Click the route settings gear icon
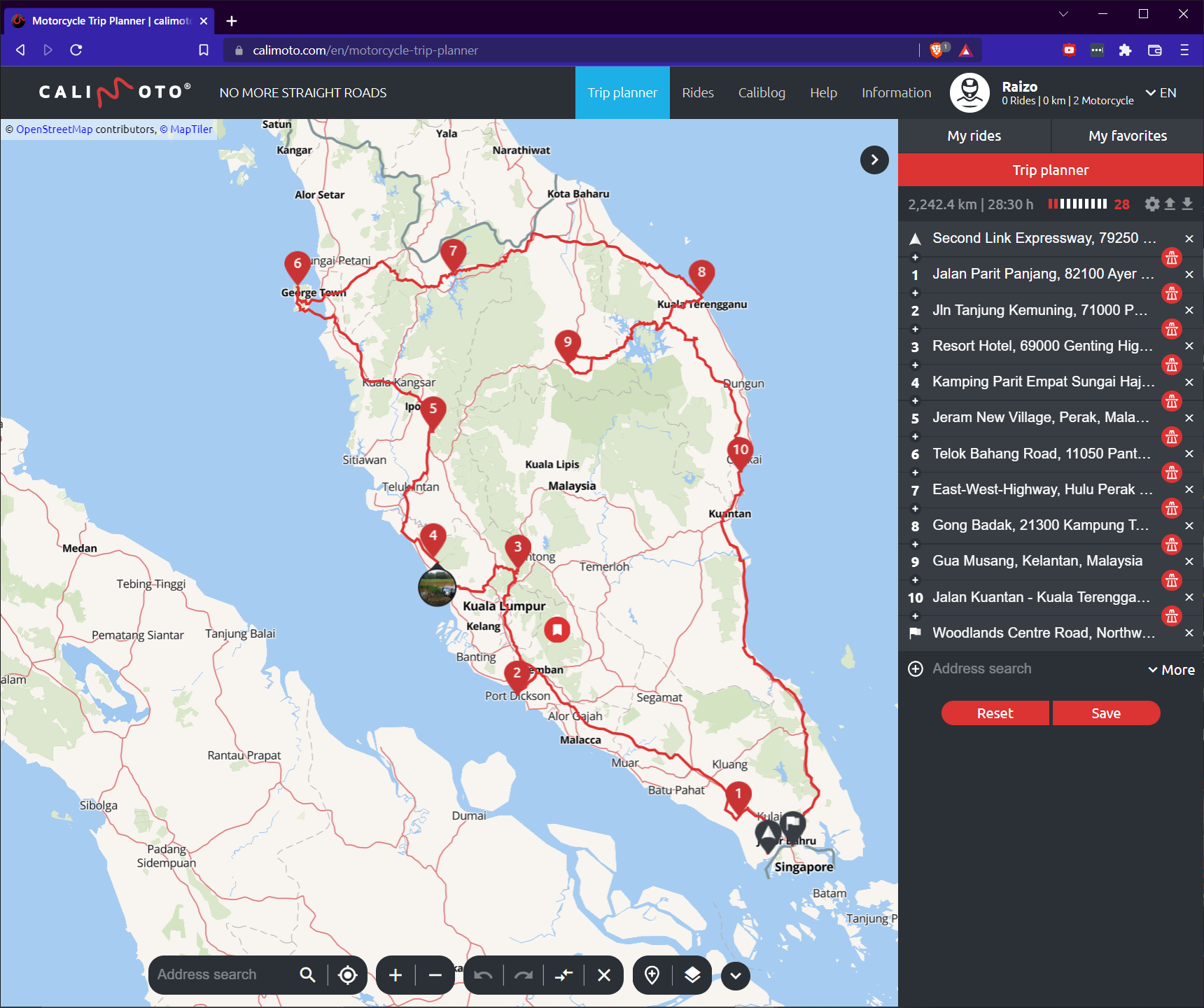The height and width of the screenshot is (1008, 1204). (1152, 204)
